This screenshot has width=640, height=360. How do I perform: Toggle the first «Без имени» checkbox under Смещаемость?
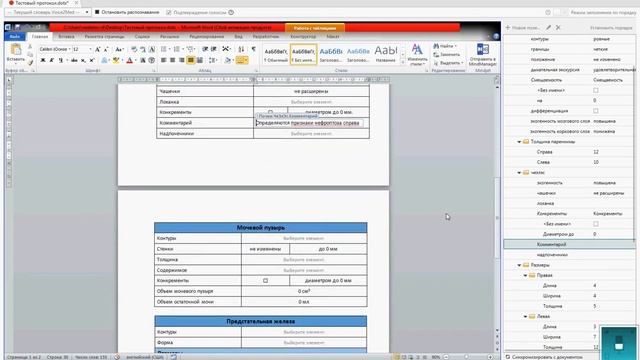point(596,90)
